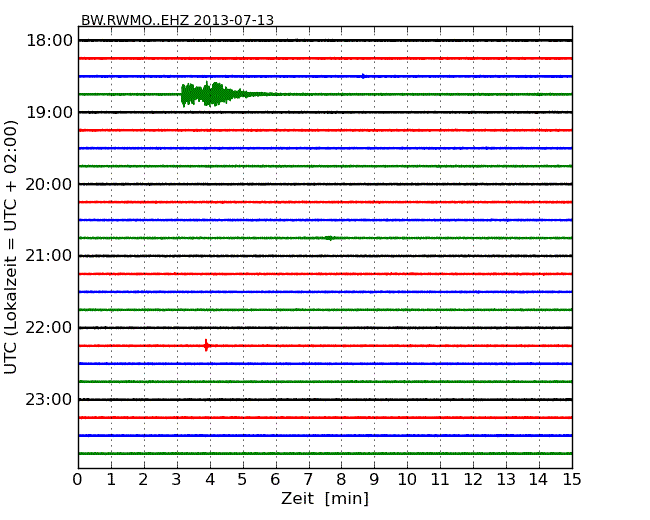Pick the 23:00 tick label

[49, 399]
